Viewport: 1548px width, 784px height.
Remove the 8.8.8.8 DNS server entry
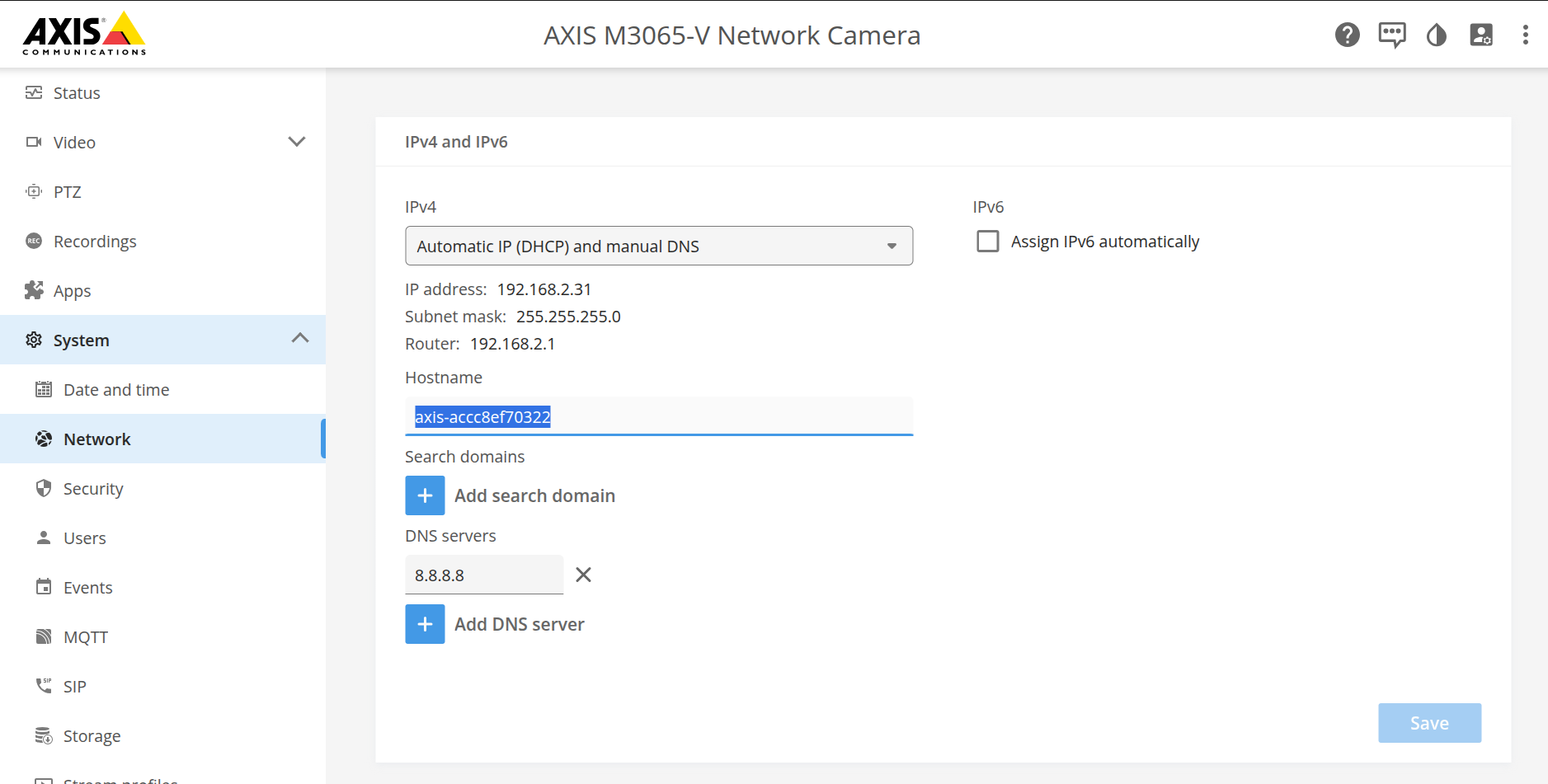click(x=583, y=575)
